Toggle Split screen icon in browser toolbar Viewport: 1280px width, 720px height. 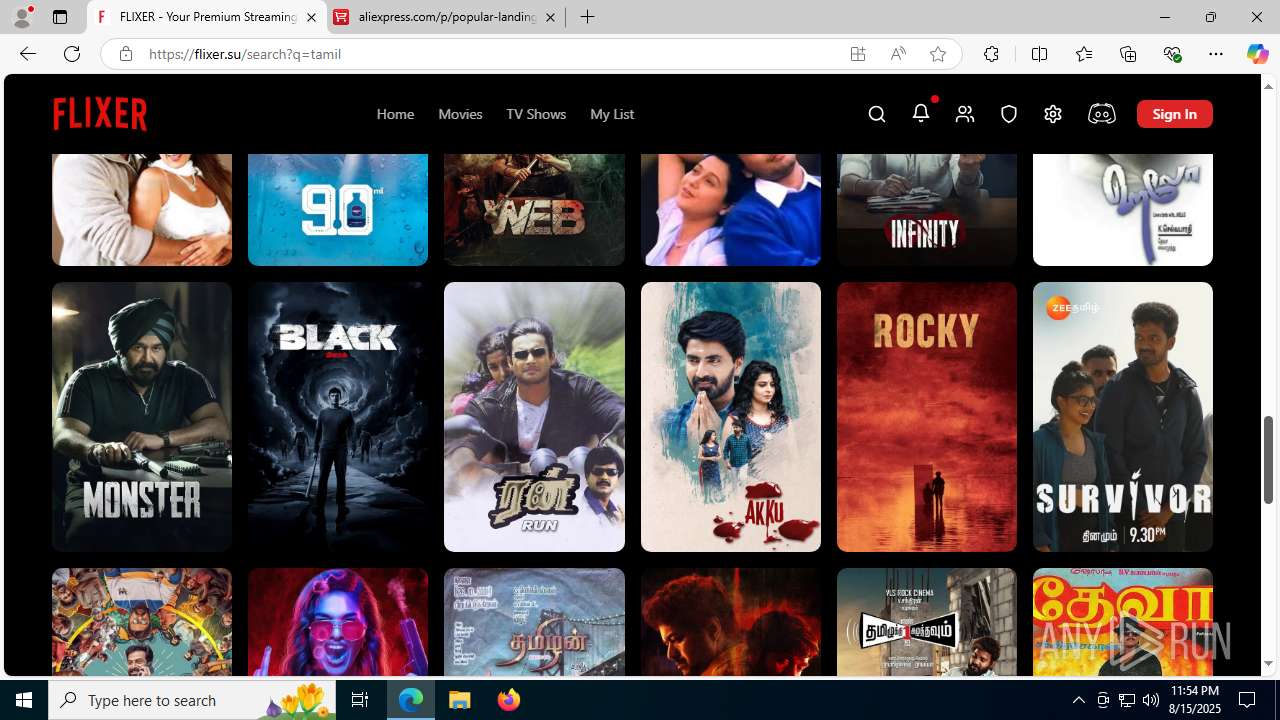click(x=1039, y=54)
